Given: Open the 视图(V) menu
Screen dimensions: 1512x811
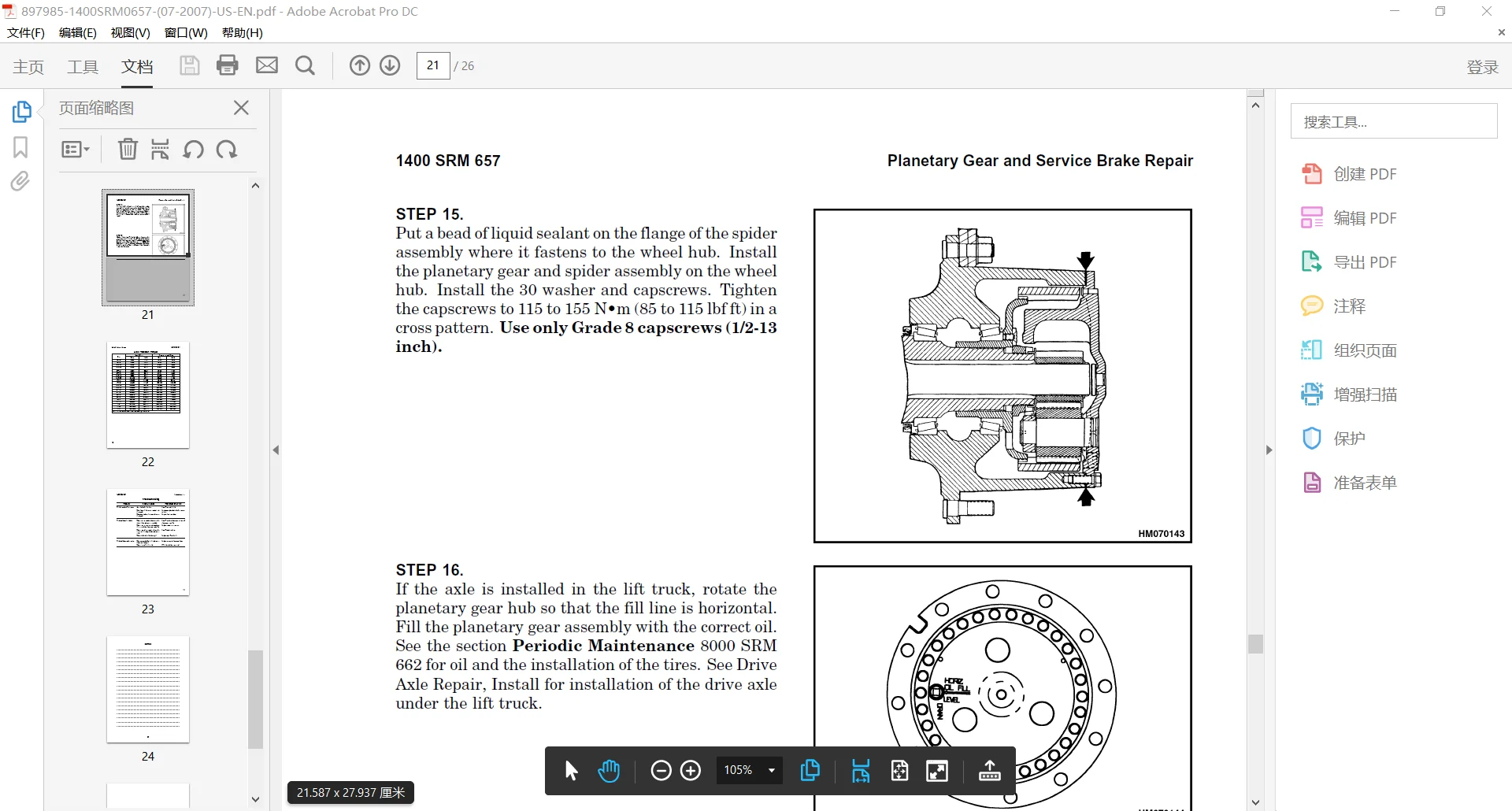Looking at the screenshot, I should click(x=131, y=32).
